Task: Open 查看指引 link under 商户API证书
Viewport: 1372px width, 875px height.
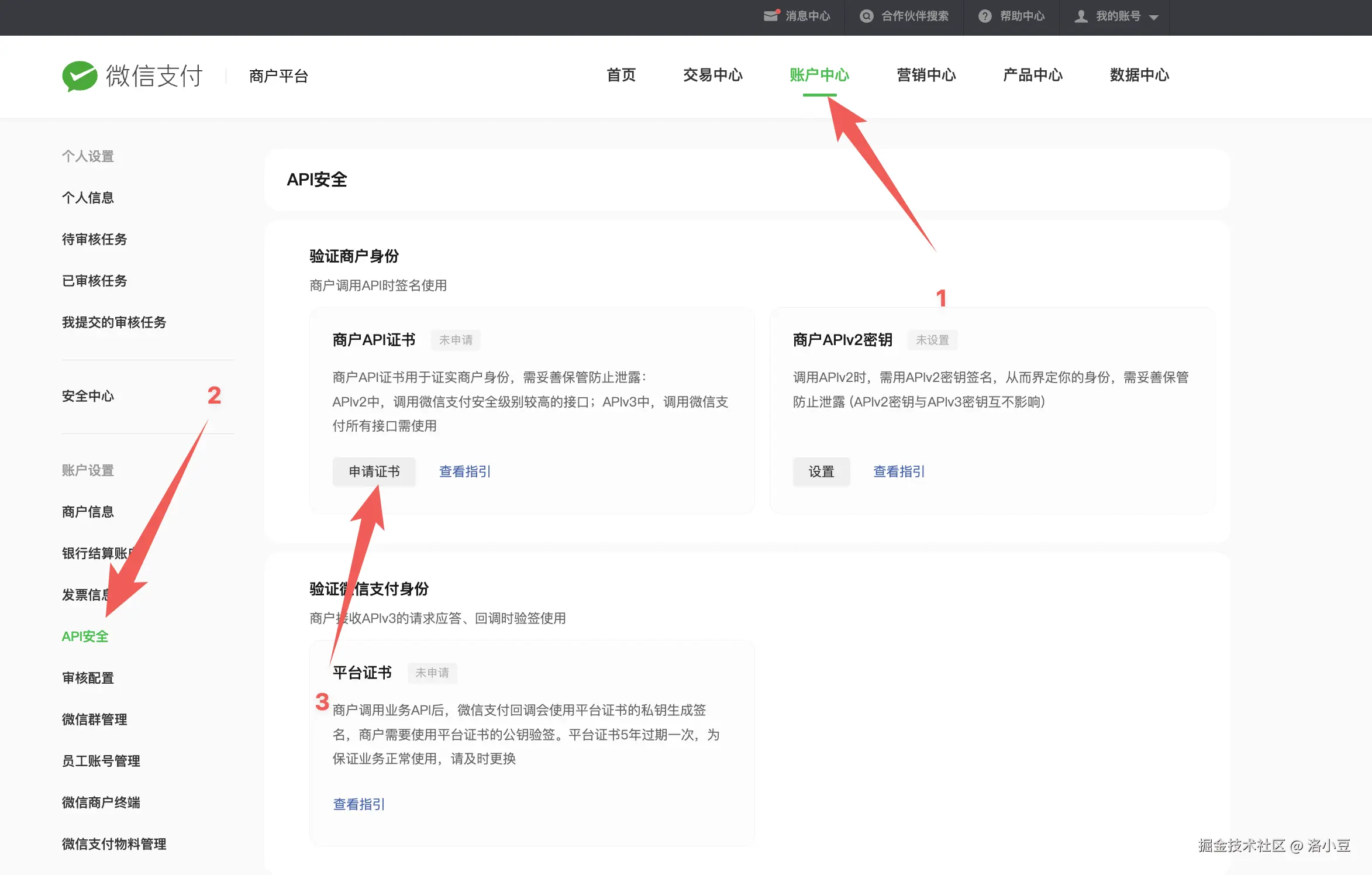Action: [x=465, y=471]
